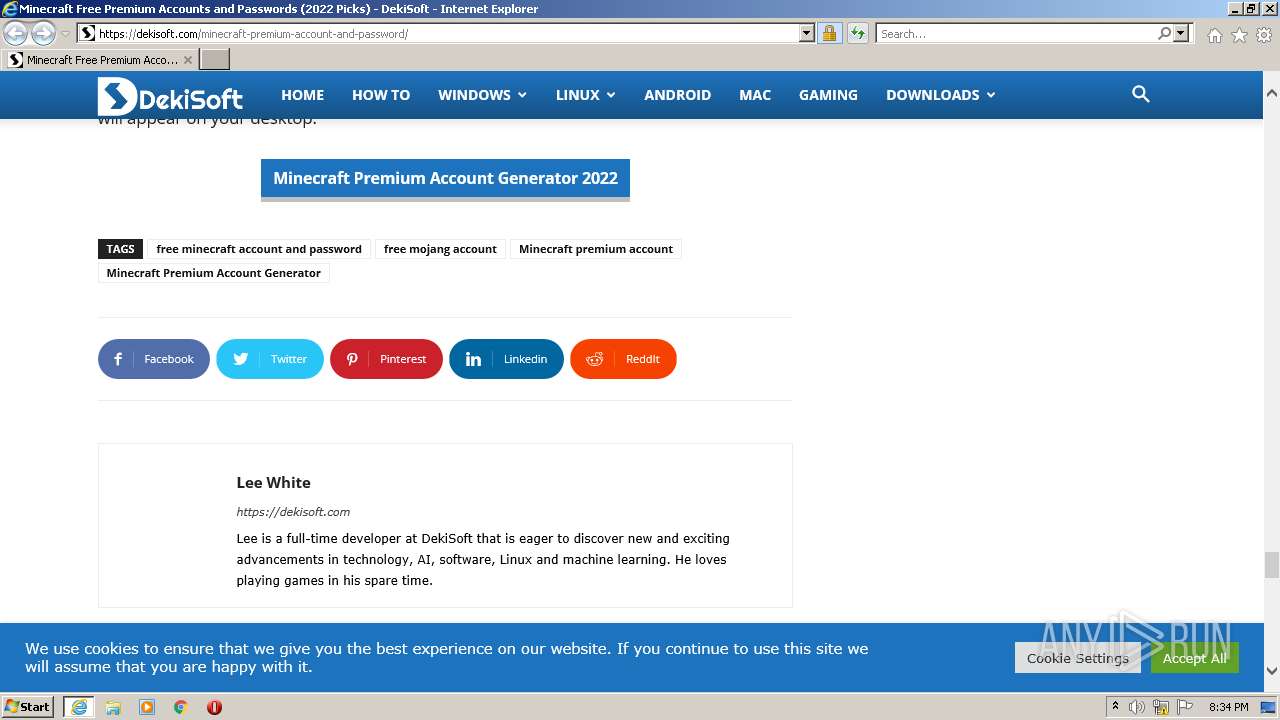Open Cookie Settings
The width and height of the screenshot is (1280, 720).
1077,658
